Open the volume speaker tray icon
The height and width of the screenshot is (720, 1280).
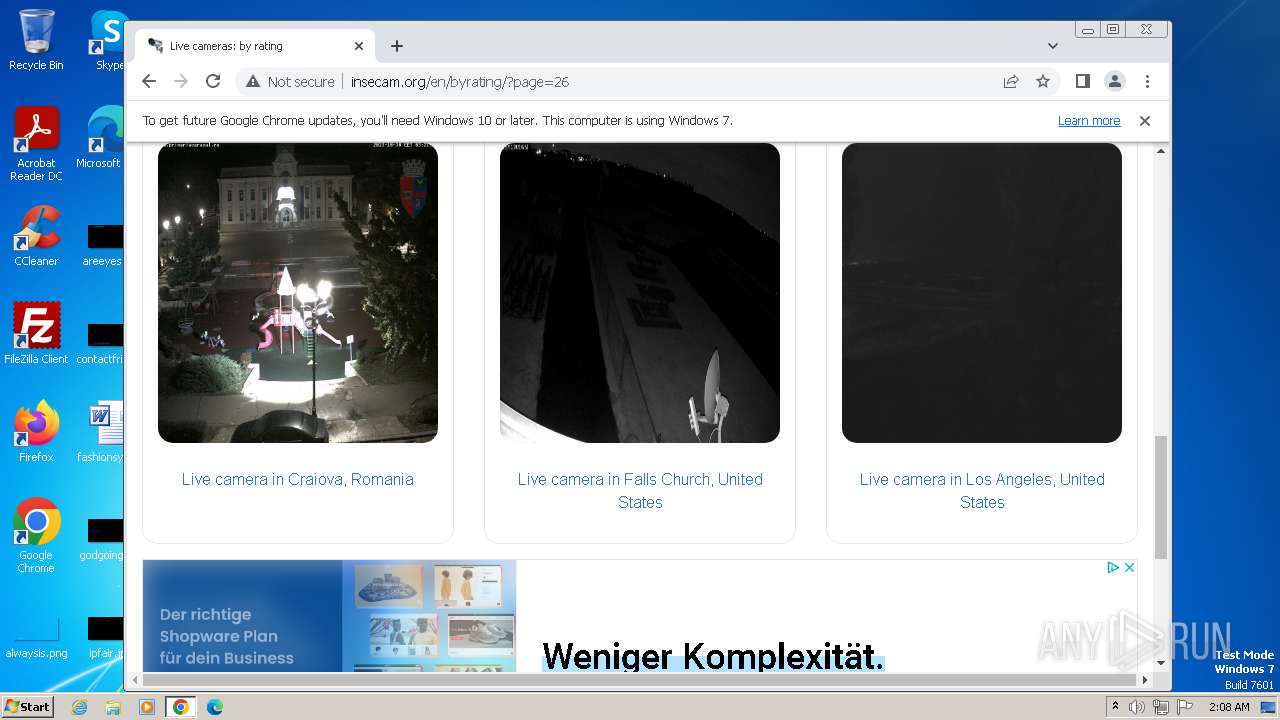point(1137,707)
